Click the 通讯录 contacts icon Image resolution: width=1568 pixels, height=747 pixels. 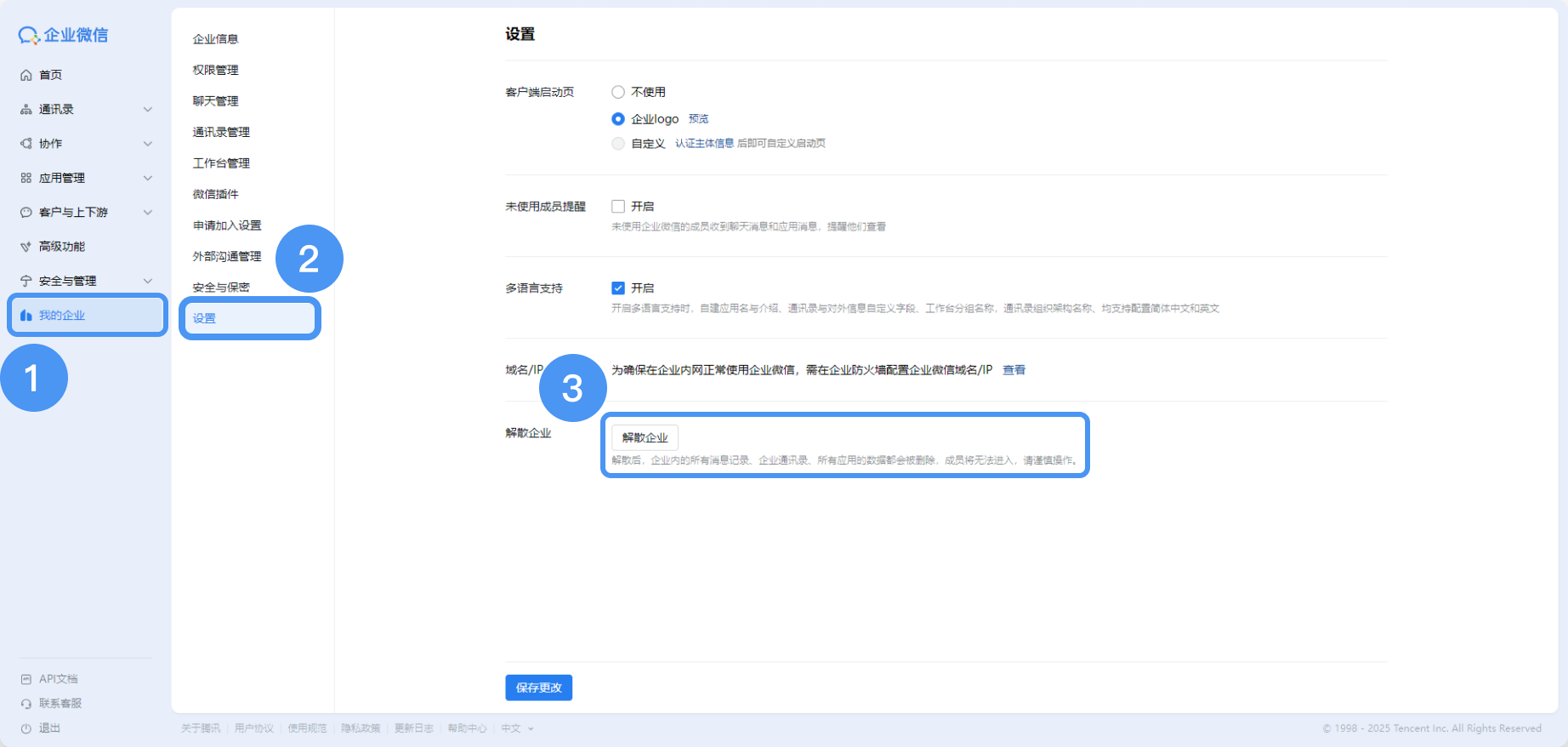click(x=26, y=110)
